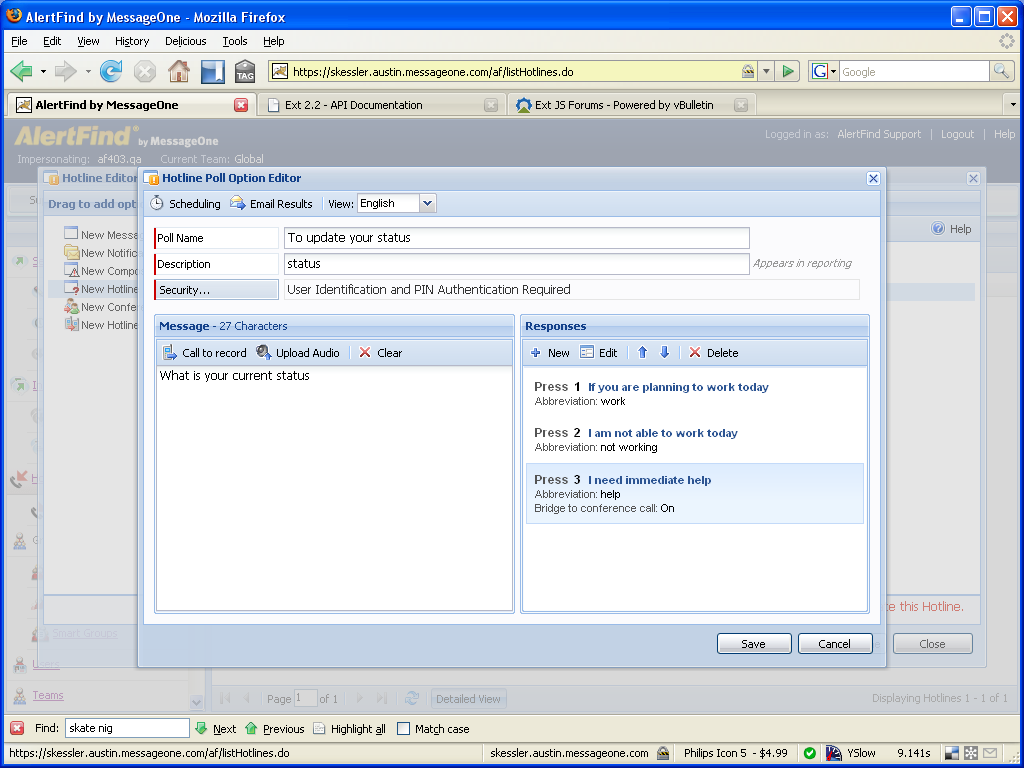
Task: Edit the selected response
Action: (599, 353)
